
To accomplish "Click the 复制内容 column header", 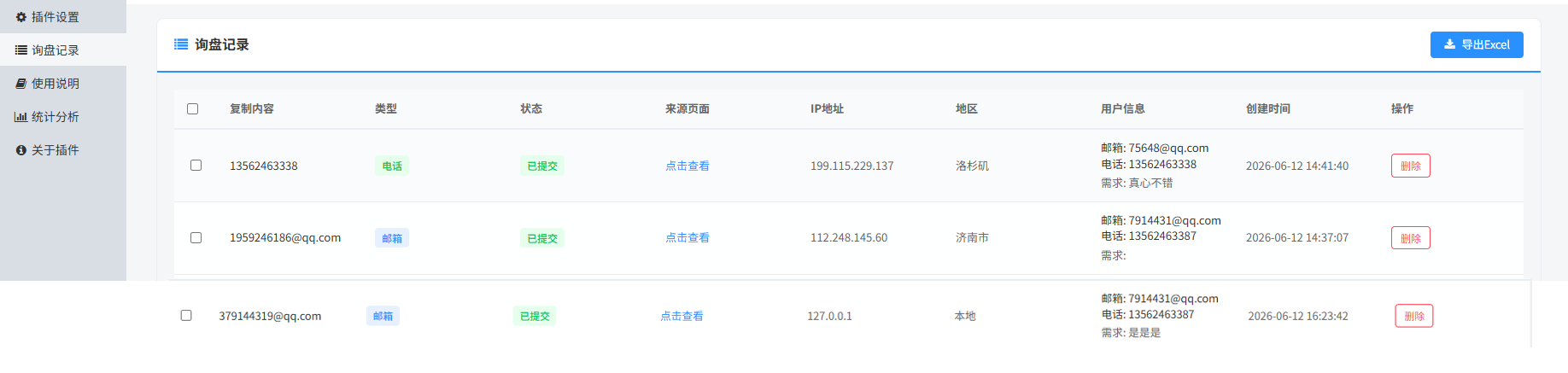I will pyautogui.click(x=252, y=108).
